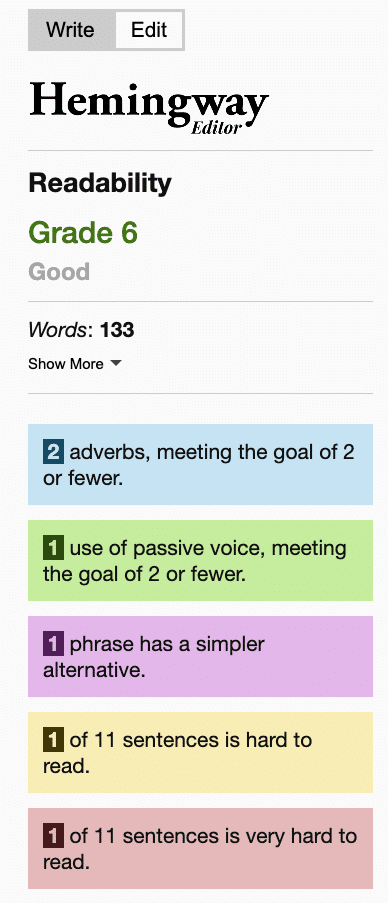Screen dimensions: 388x903
Task: Click the Show More dropdown arrow
Action: (x=116, y=364)
